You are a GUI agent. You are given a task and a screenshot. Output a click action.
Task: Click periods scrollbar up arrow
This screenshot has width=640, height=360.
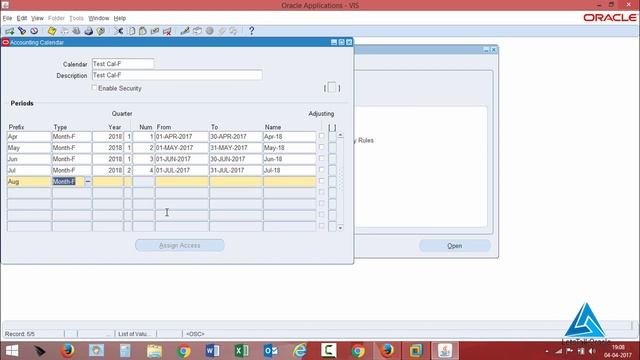[340, 135]
